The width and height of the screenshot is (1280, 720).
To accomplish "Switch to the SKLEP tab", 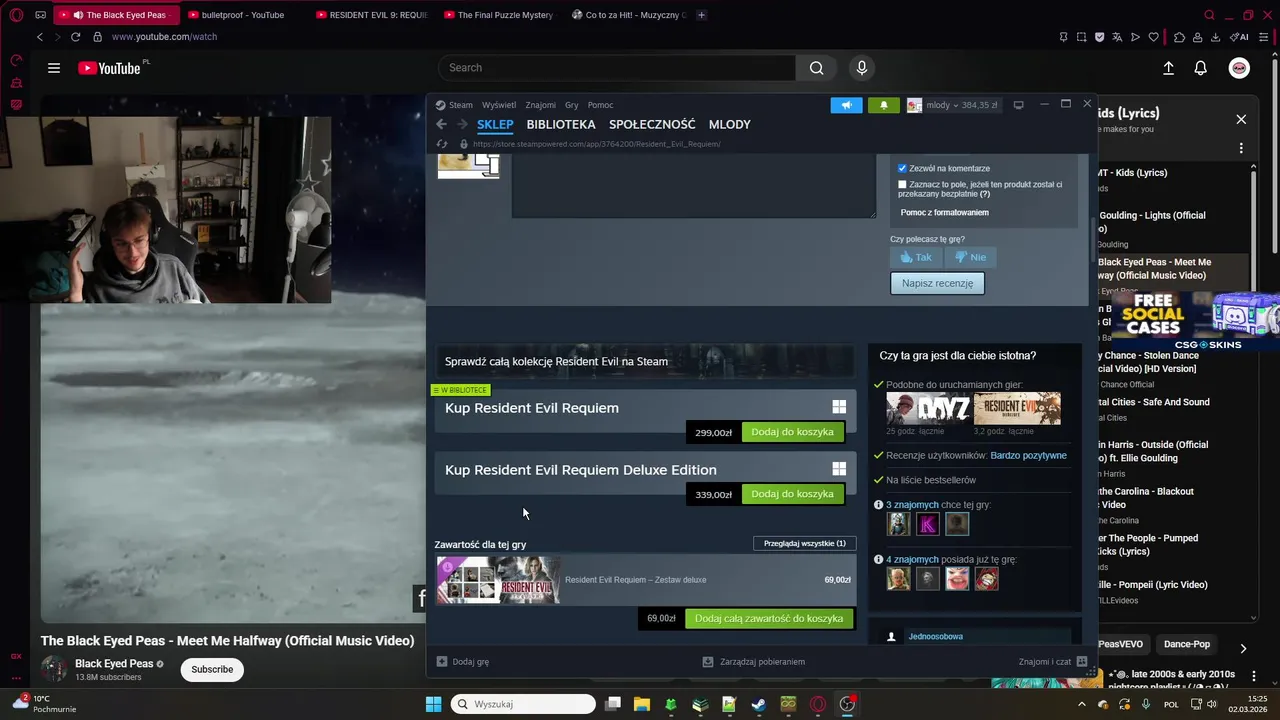I will [495, 125].
